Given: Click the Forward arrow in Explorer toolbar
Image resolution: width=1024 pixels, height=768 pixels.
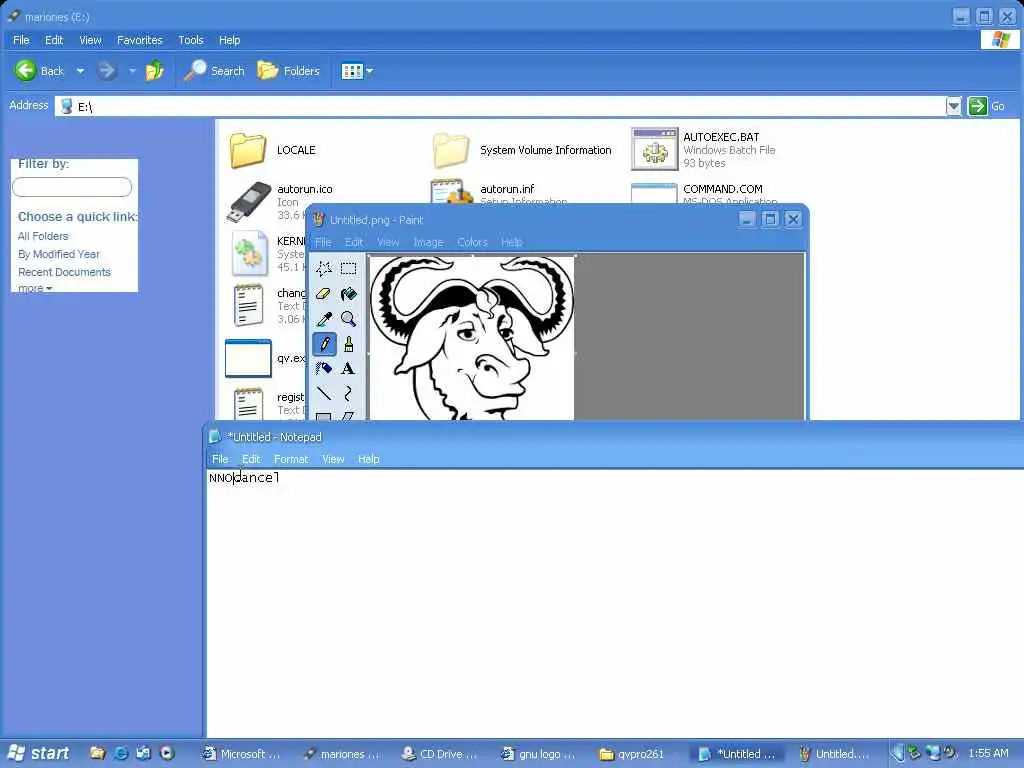Looking at the screenshot, I should pyautogui.click(x=107, y=71).
